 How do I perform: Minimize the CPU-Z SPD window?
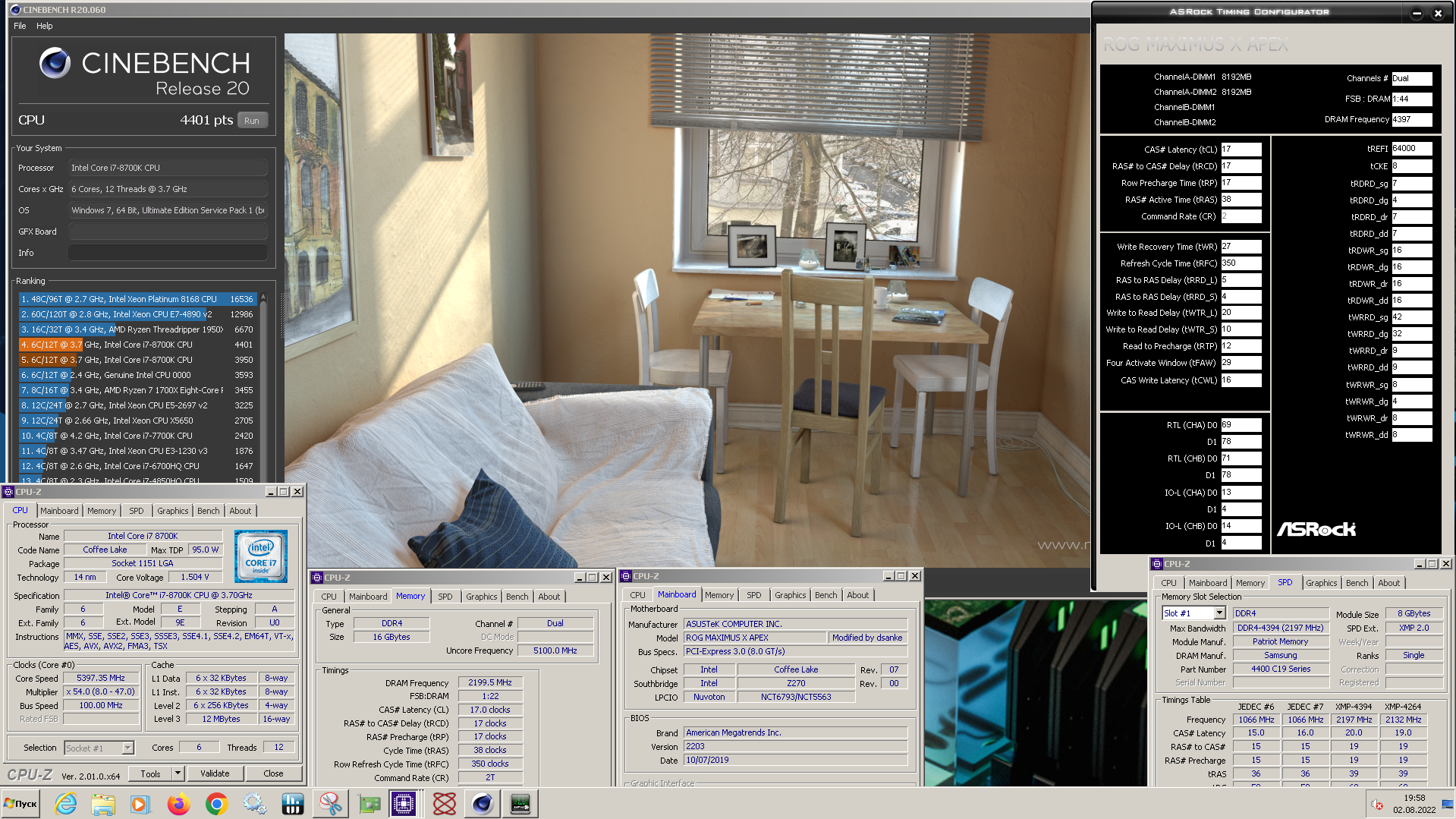click(1418, 564)
